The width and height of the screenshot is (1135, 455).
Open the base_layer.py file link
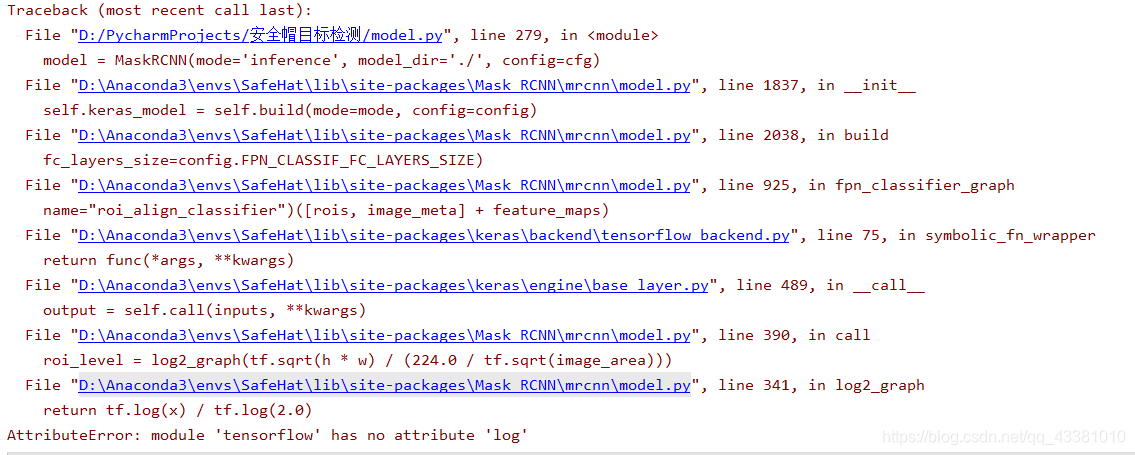click(x=393, y=285)
